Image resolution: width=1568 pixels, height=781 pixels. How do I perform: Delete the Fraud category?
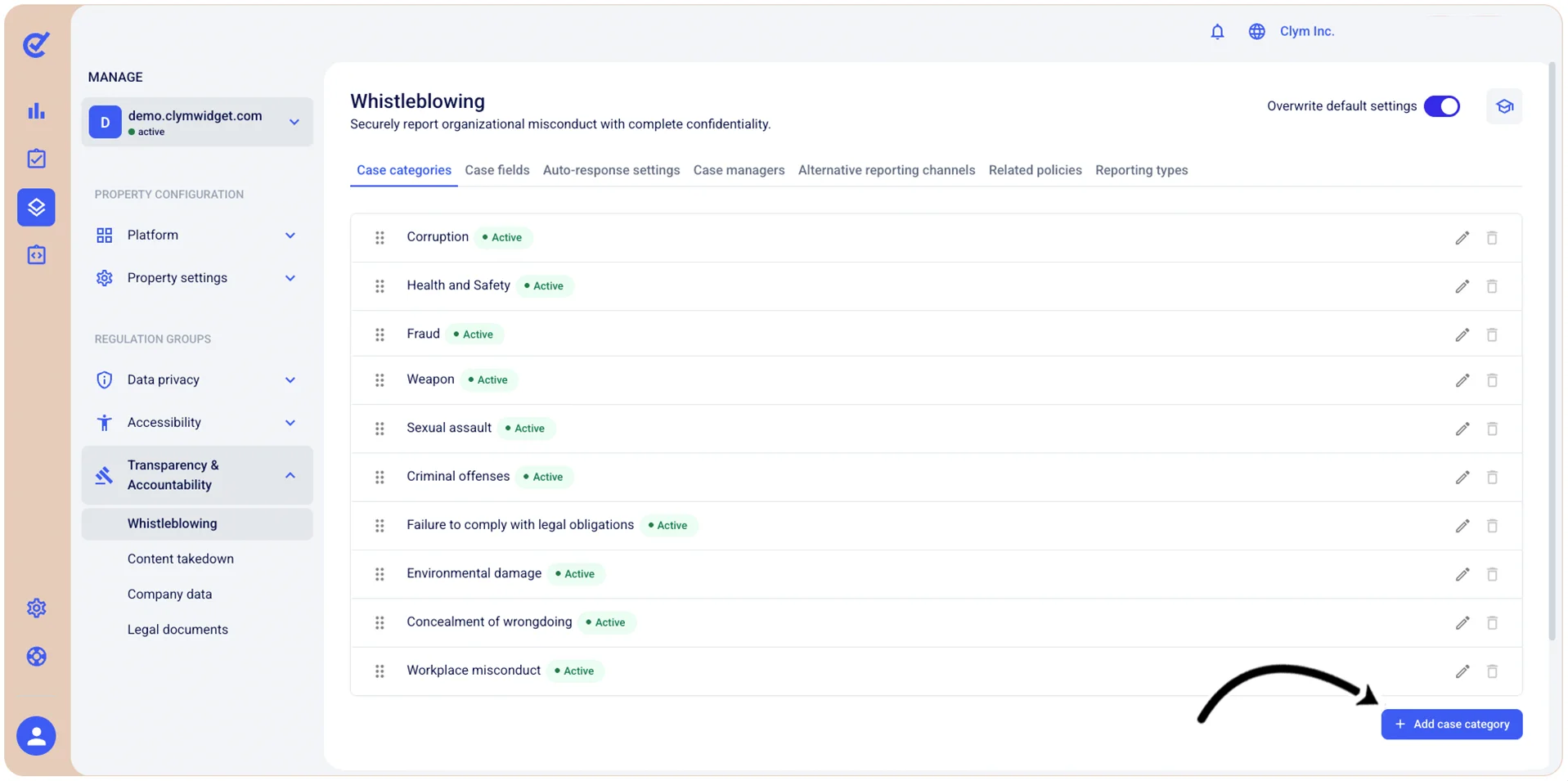pyautogui.click(x=1492, y=334)
